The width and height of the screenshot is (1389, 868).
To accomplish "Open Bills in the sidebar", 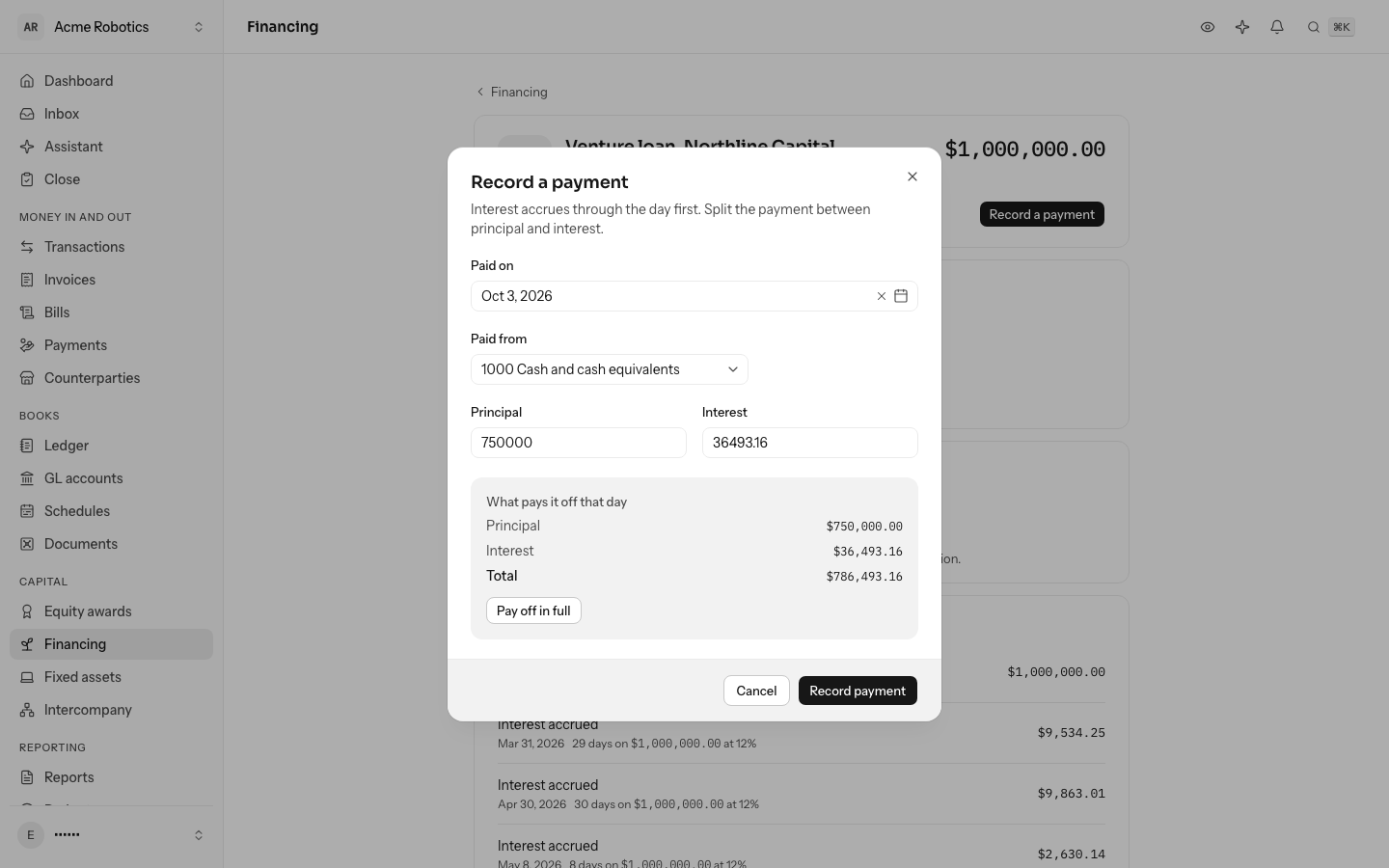I will click(x=112, y=312).
